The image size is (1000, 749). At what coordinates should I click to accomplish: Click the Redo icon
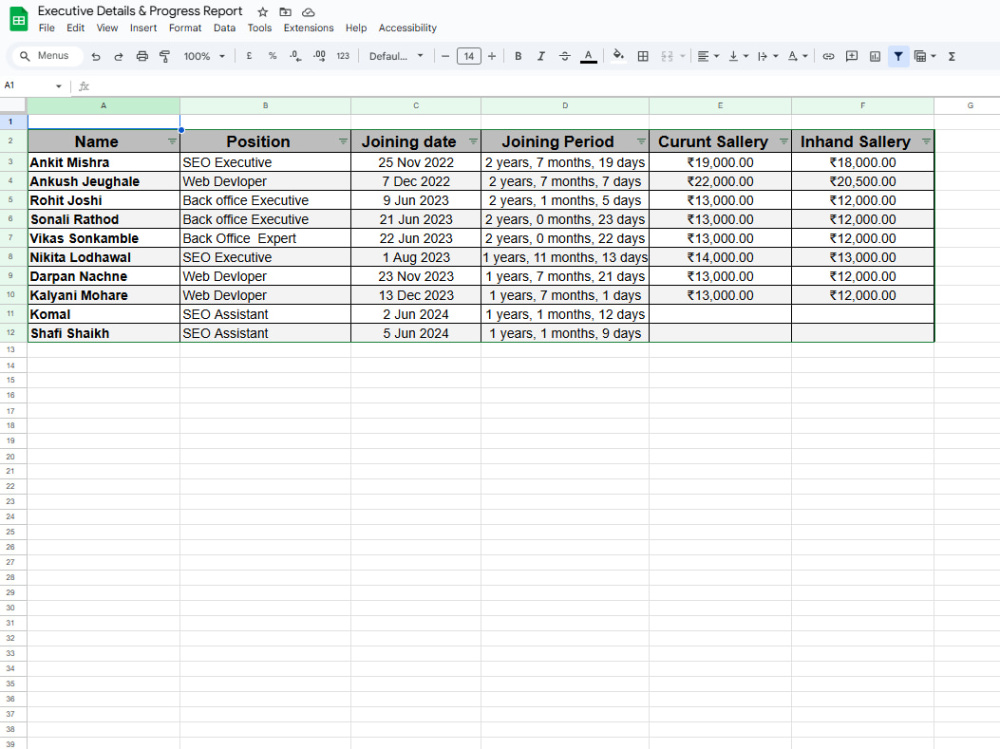click(x=119, y=56)
